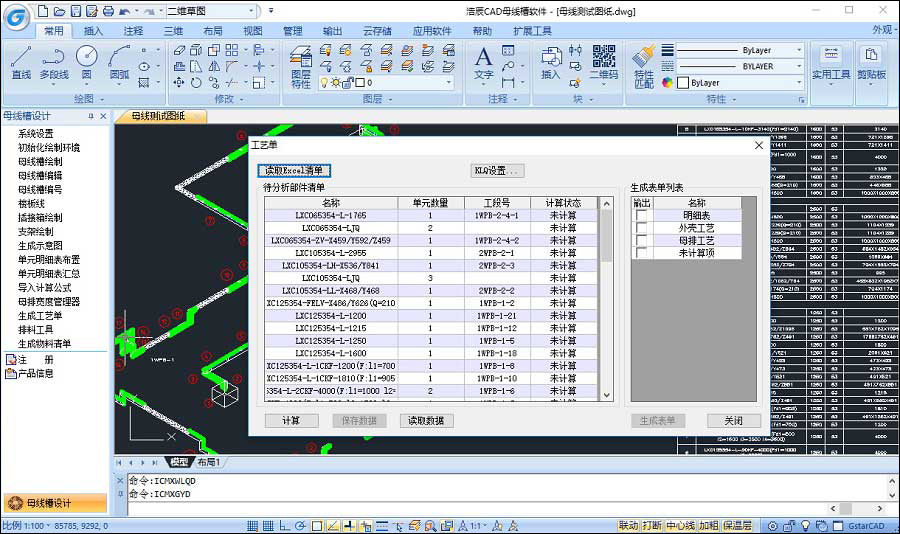
Task: Check the 母排工艺 output checkbox
Action: tap(641, 241)
